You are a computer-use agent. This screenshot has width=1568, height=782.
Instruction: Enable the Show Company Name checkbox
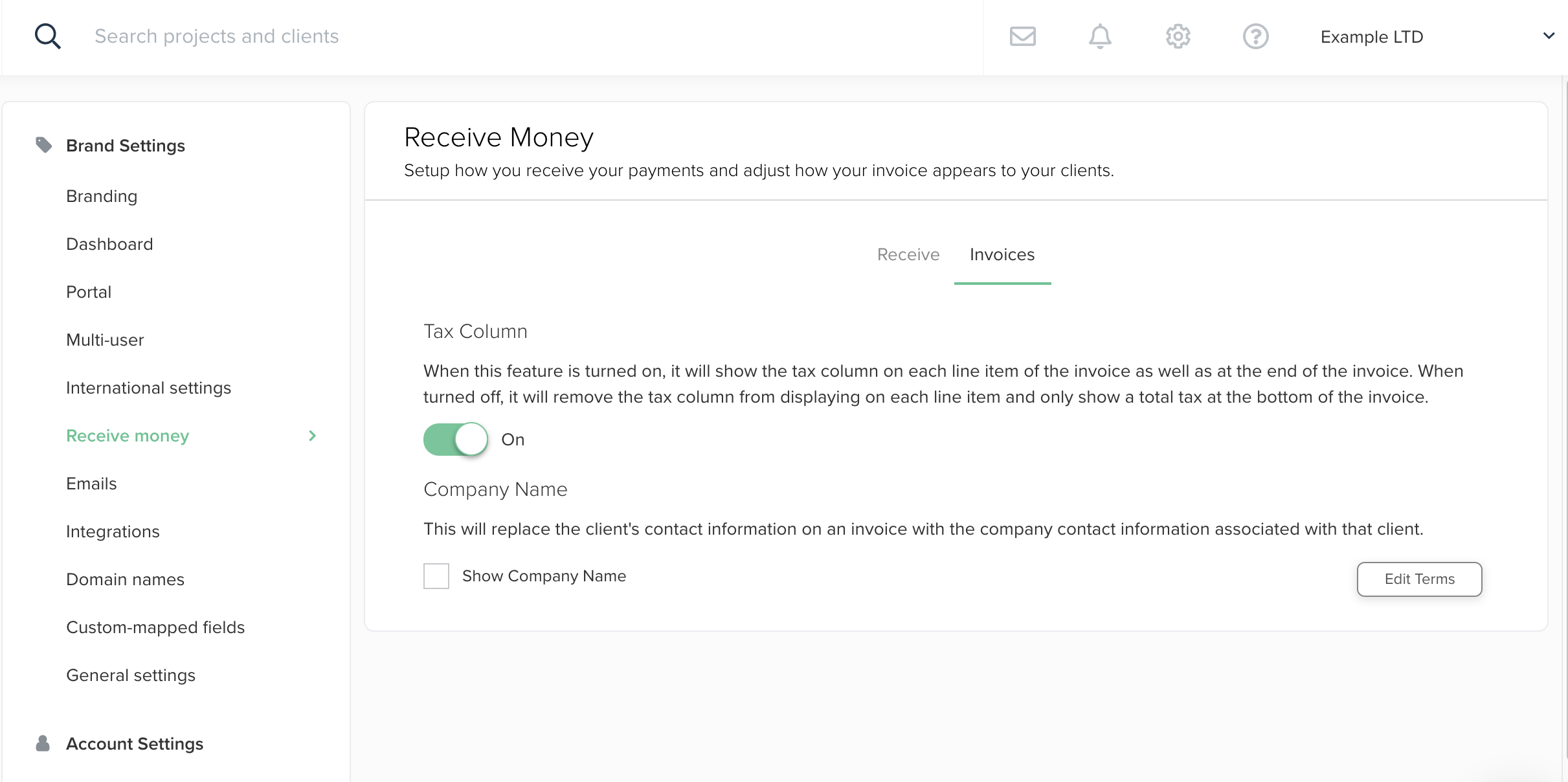436,575
